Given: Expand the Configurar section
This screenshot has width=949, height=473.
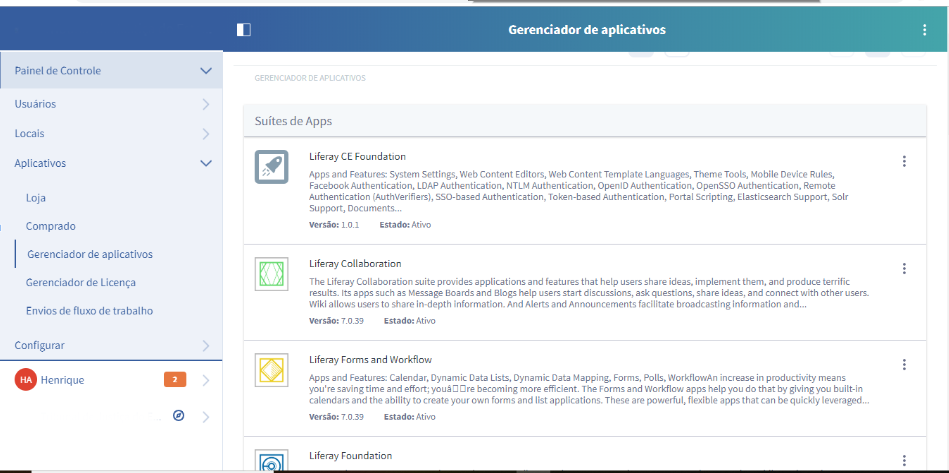Looking at the screenshot, I should pyautogui.click(x=205, y=345).
